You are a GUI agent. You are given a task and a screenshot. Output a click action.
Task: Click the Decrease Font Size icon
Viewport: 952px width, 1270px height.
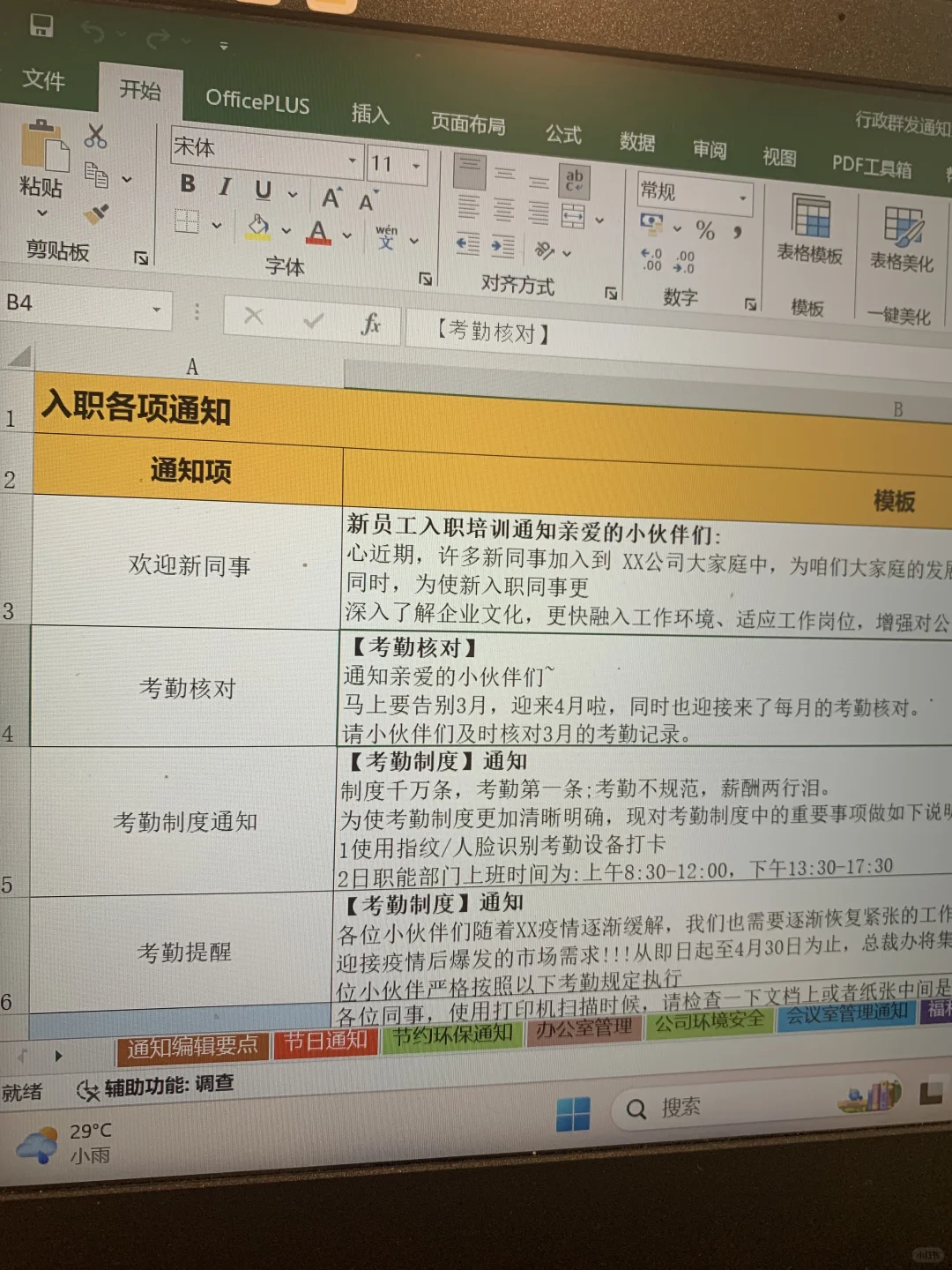[x=368, y=202]
